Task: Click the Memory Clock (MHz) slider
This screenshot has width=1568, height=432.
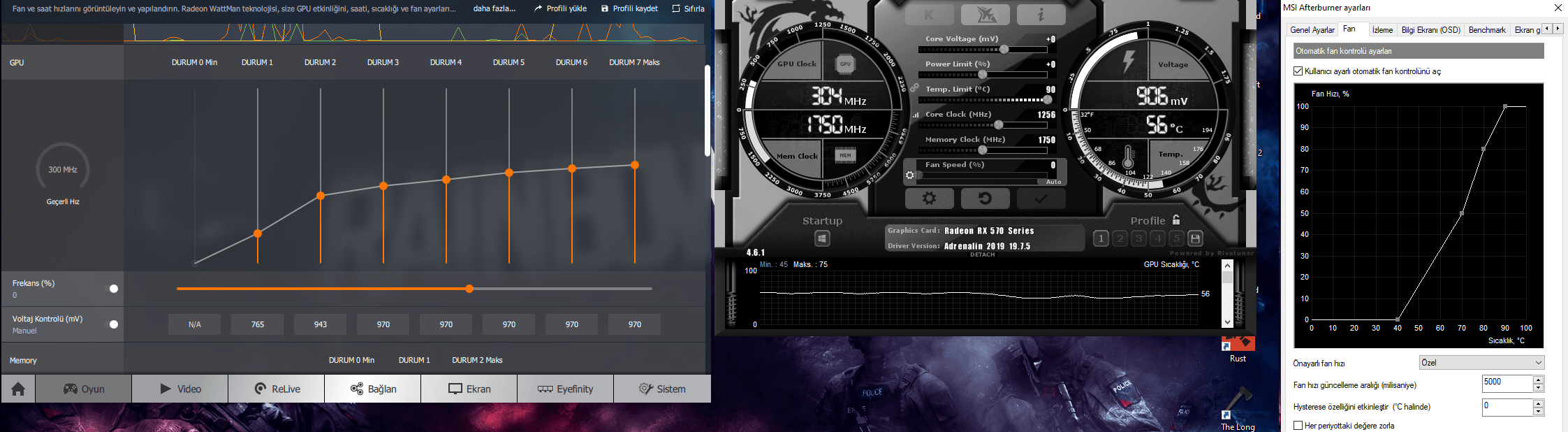Action: point(983,150)
